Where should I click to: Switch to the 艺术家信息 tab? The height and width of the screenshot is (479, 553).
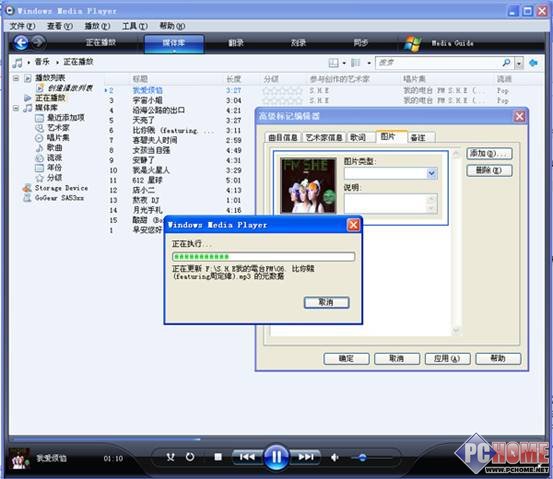coord(324,138)
